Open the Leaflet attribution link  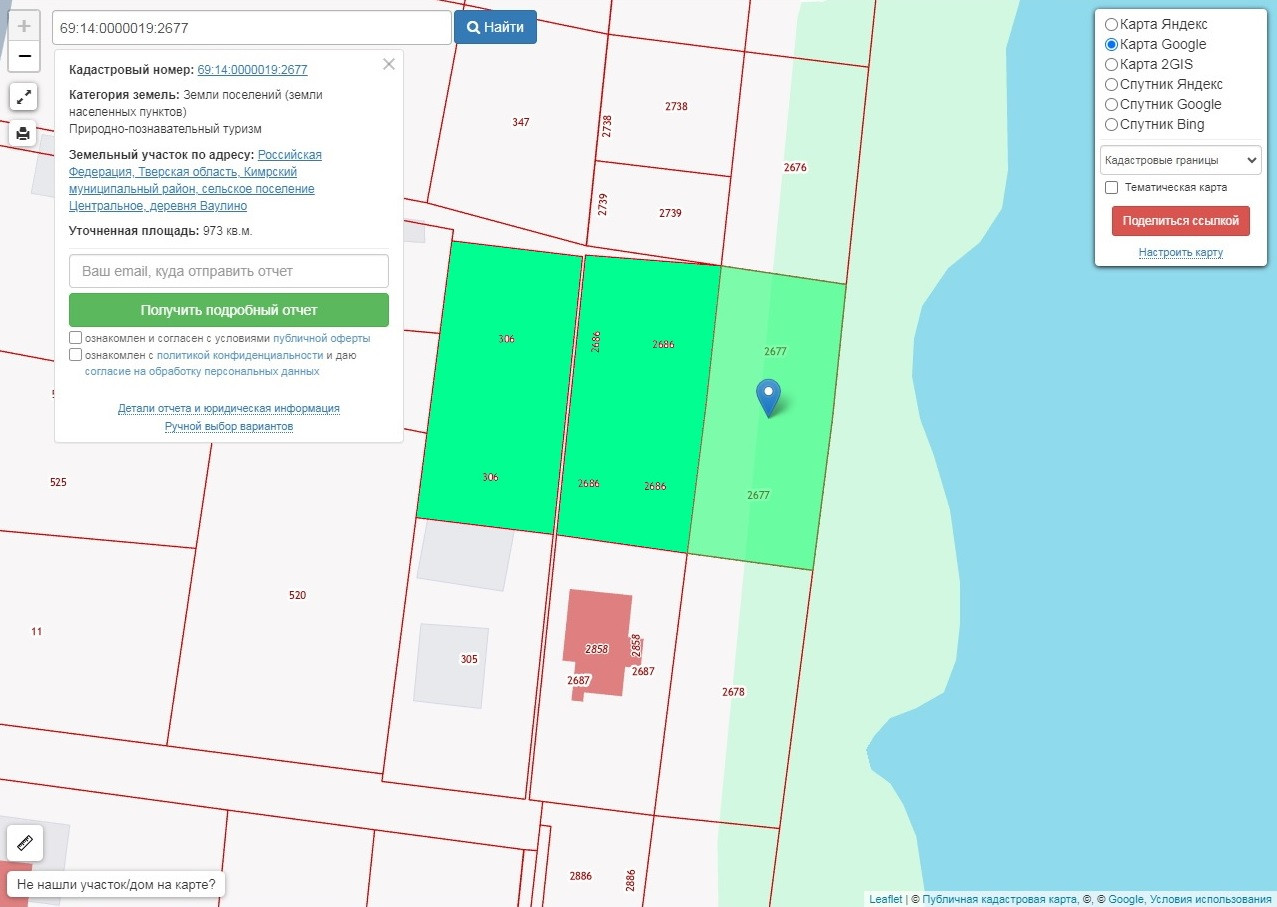tap(885, 899)
